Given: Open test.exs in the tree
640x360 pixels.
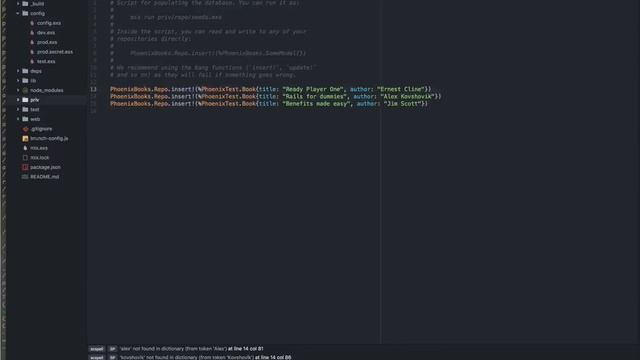Looking at the screenshot, I should pyautogui.click(x=46, y=62).
